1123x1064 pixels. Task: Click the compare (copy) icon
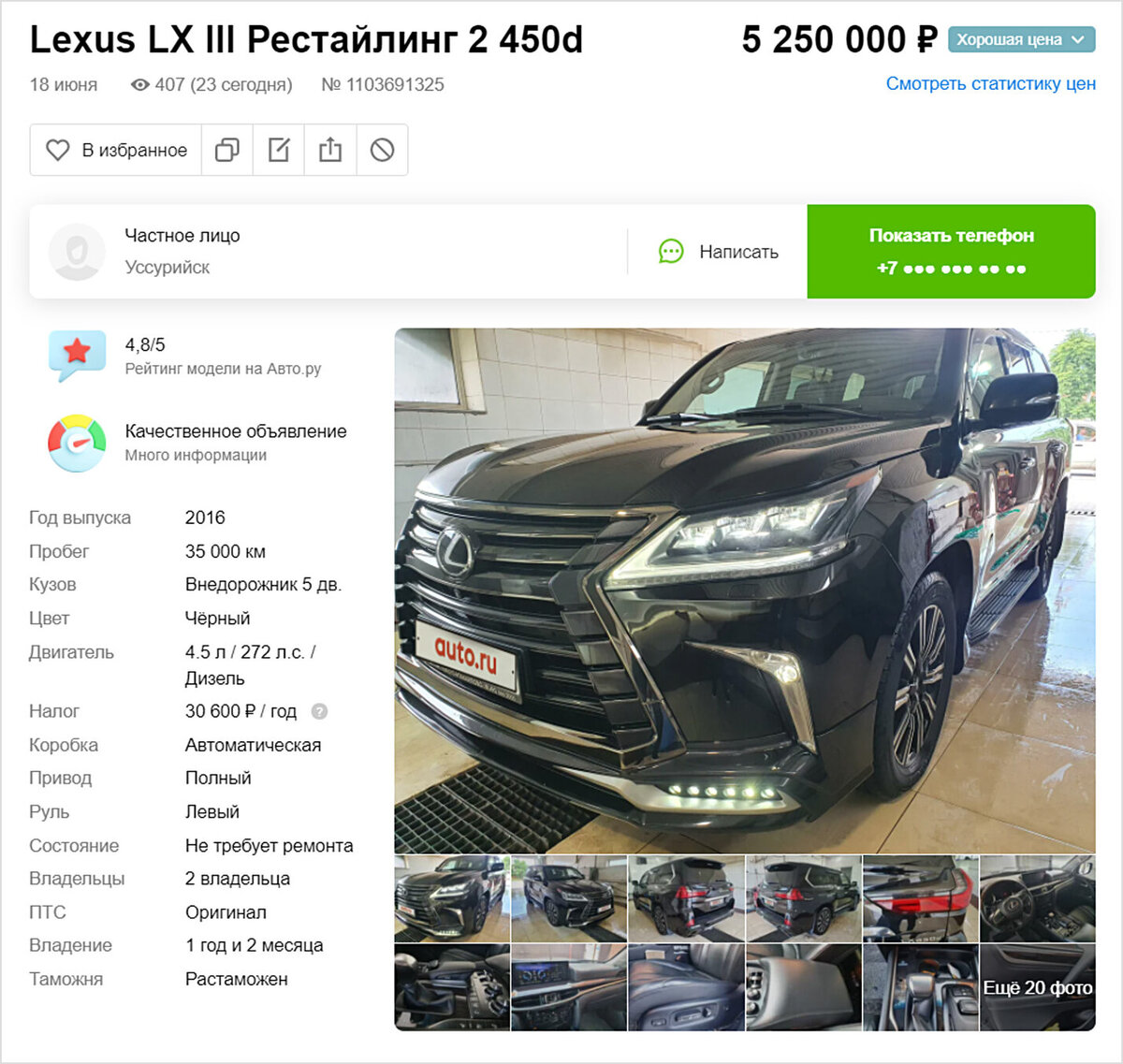coord(227,150)
